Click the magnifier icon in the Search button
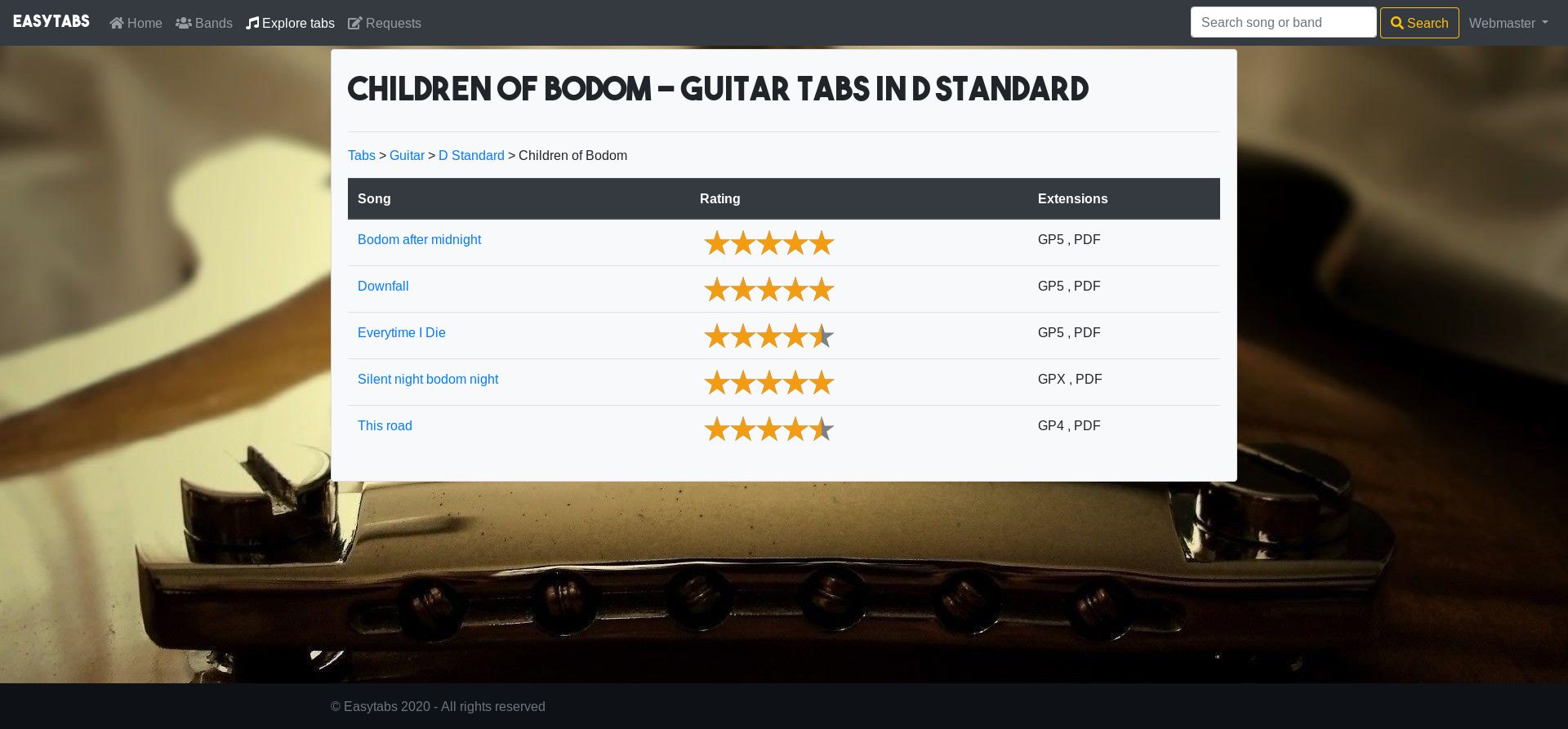This screenshot has height=729, width=1568. click(x=1397, y=23)
